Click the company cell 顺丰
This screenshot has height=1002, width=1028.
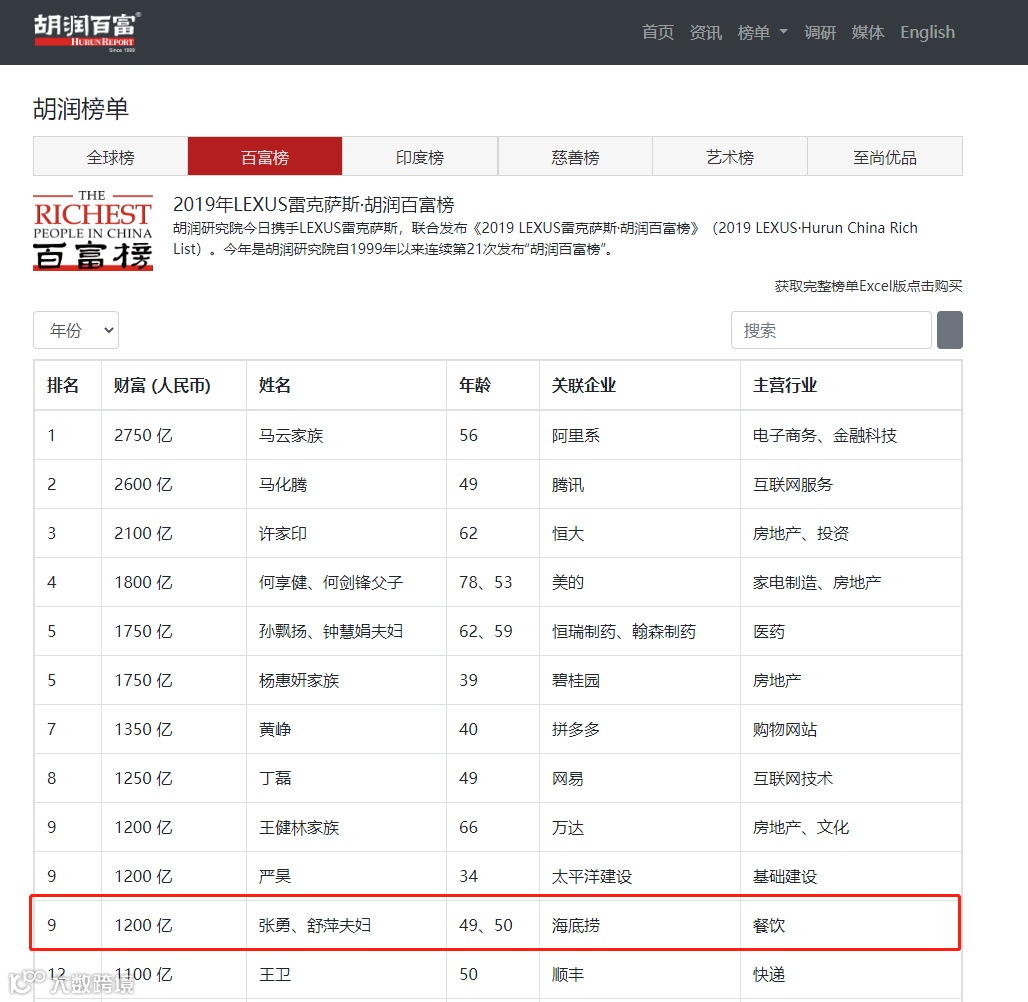point(568,974)
